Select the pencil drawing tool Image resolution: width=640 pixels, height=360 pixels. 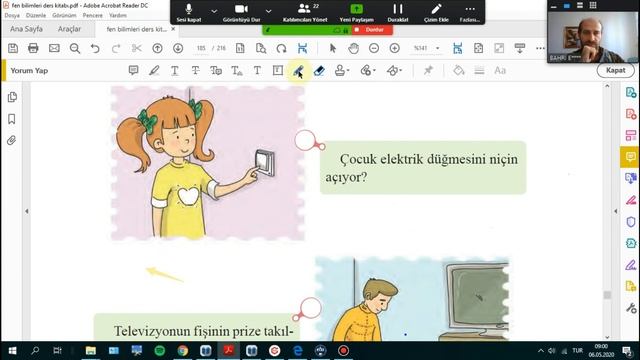coord(298,71)
